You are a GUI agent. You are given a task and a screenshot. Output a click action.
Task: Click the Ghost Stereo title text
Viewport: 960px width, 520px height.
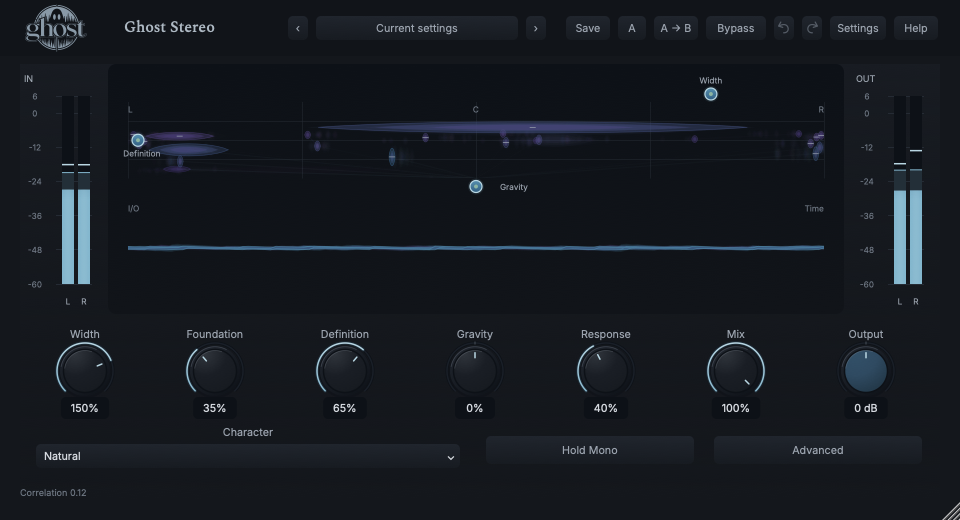pyautogui.click(x=170, y=27)
